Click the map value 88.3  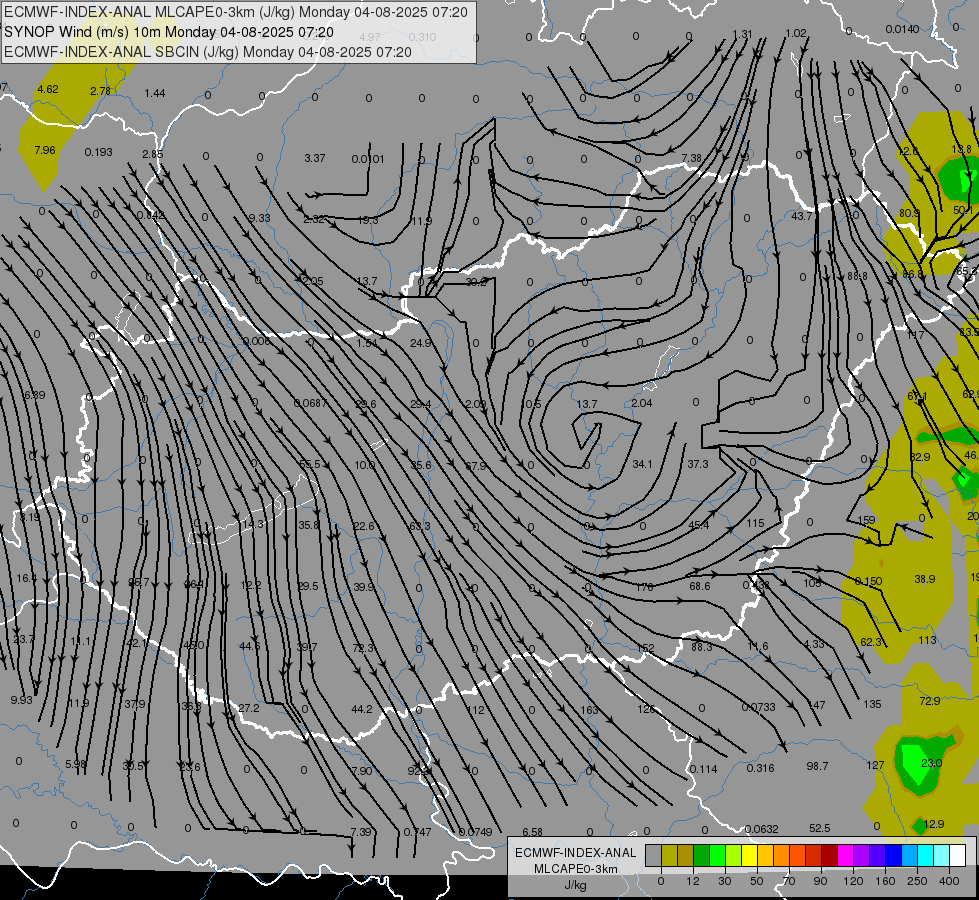tap(701, 647)
